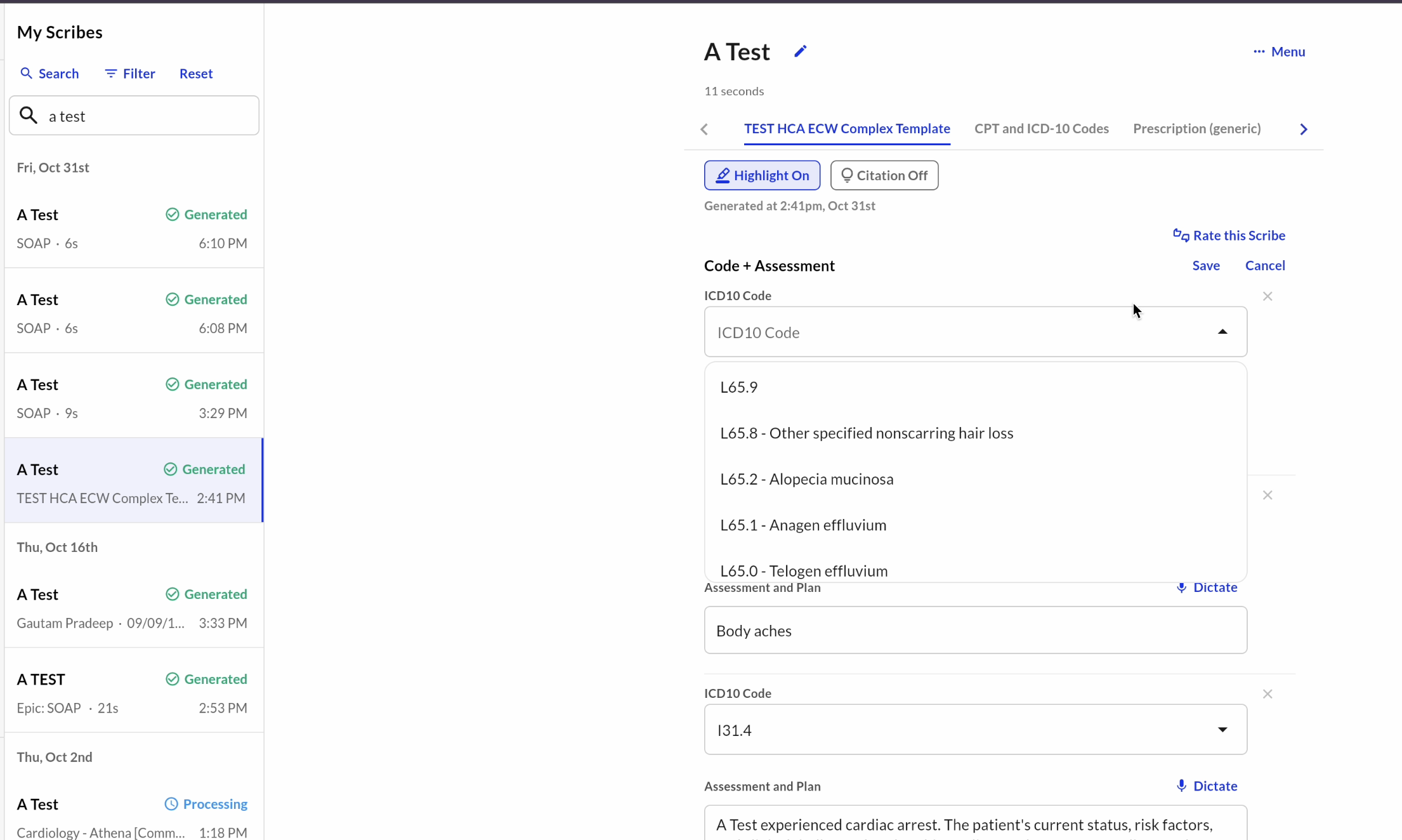This screenshot has width=1402, height=840.
Task: Open the three-dot Menu
Action: 1279,52
